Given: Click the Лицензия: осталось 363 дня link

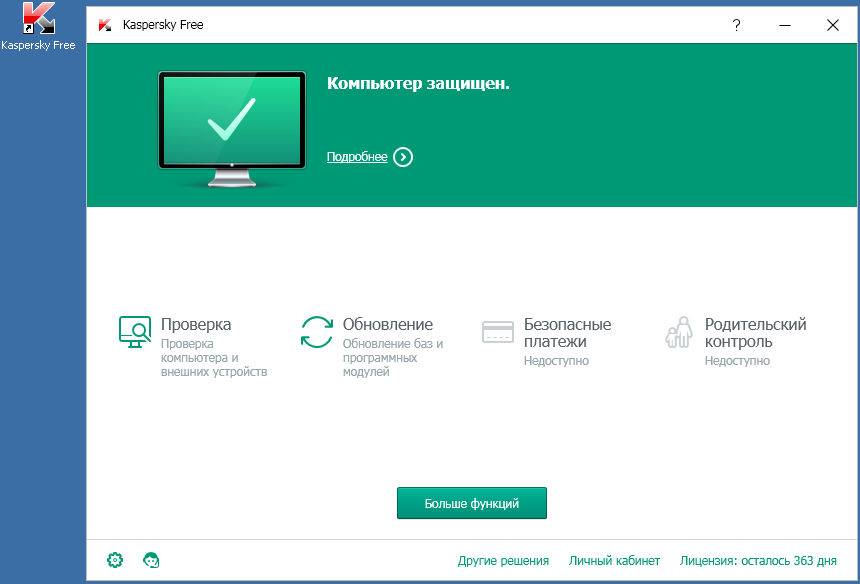Looking at the screenshot, I should pyautogui.click(x=758, y=560).
